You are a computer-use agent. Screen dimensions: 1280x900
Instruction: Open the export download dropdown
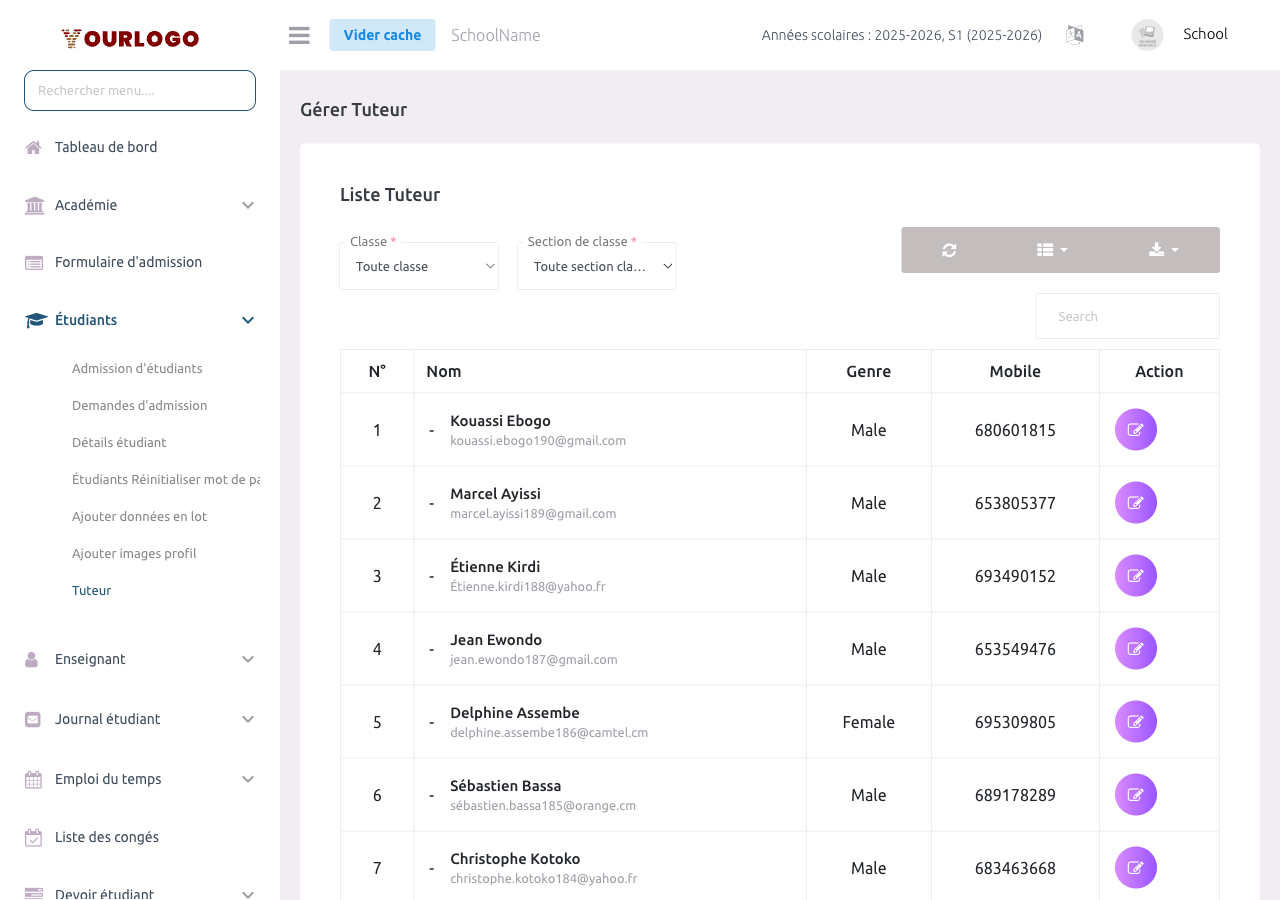point(1163,250)
